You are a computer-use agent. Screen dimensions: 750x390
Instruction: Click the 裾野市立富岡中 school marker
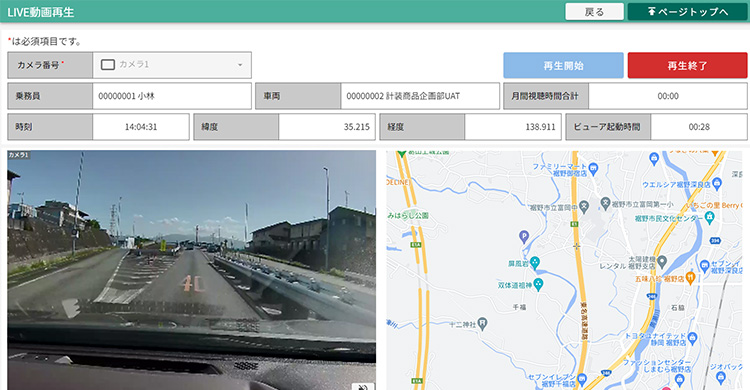584,206
